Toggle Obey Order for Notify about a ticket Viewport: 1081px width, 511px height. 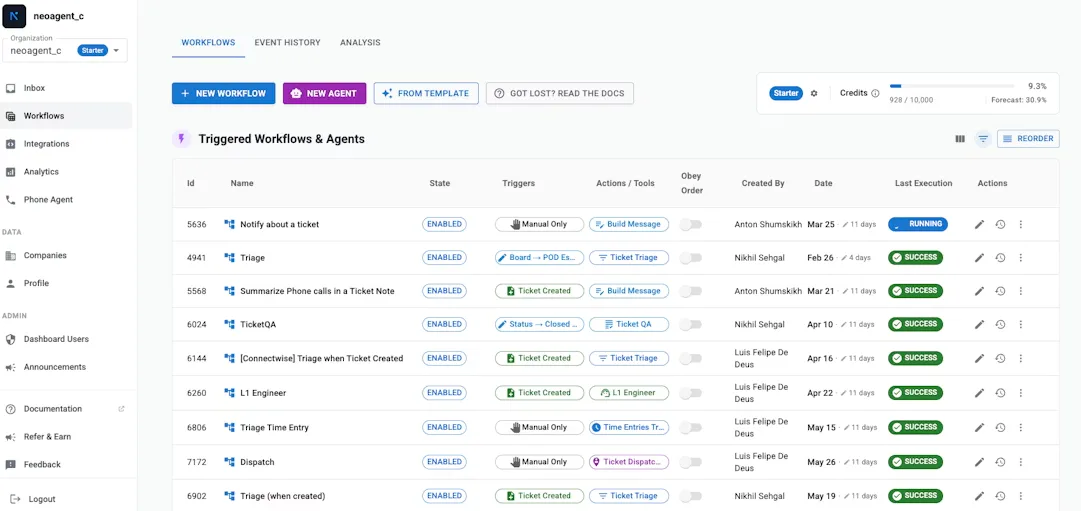pos(690,224)
